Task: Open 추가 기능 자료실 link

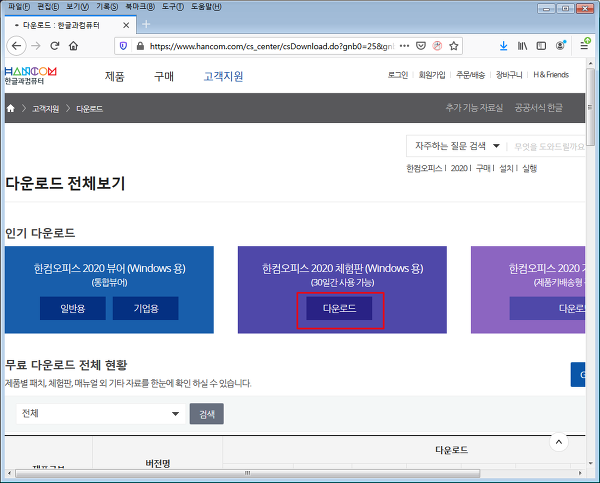Action: (474, 108)
